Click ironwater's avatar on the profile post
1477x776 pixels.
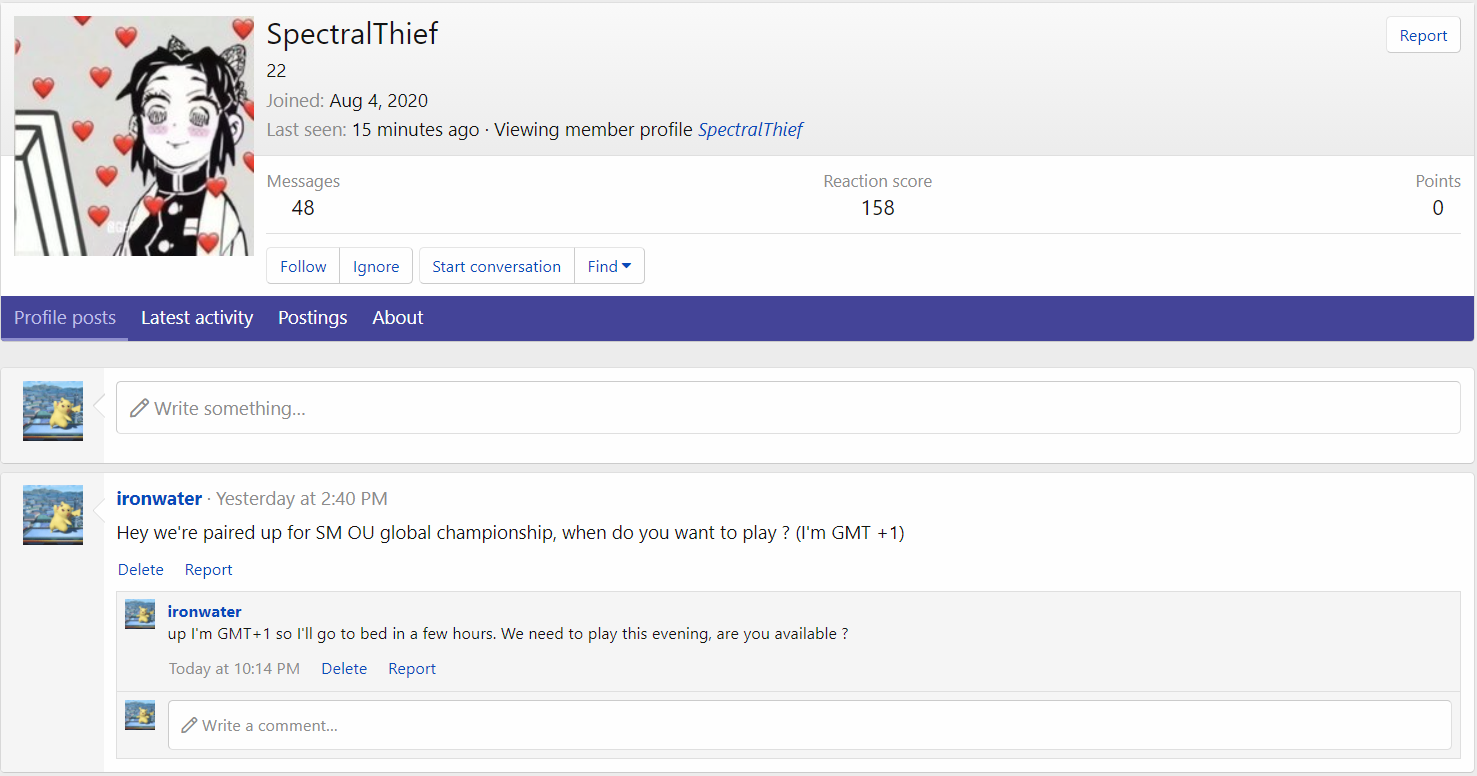coord(53,514)
